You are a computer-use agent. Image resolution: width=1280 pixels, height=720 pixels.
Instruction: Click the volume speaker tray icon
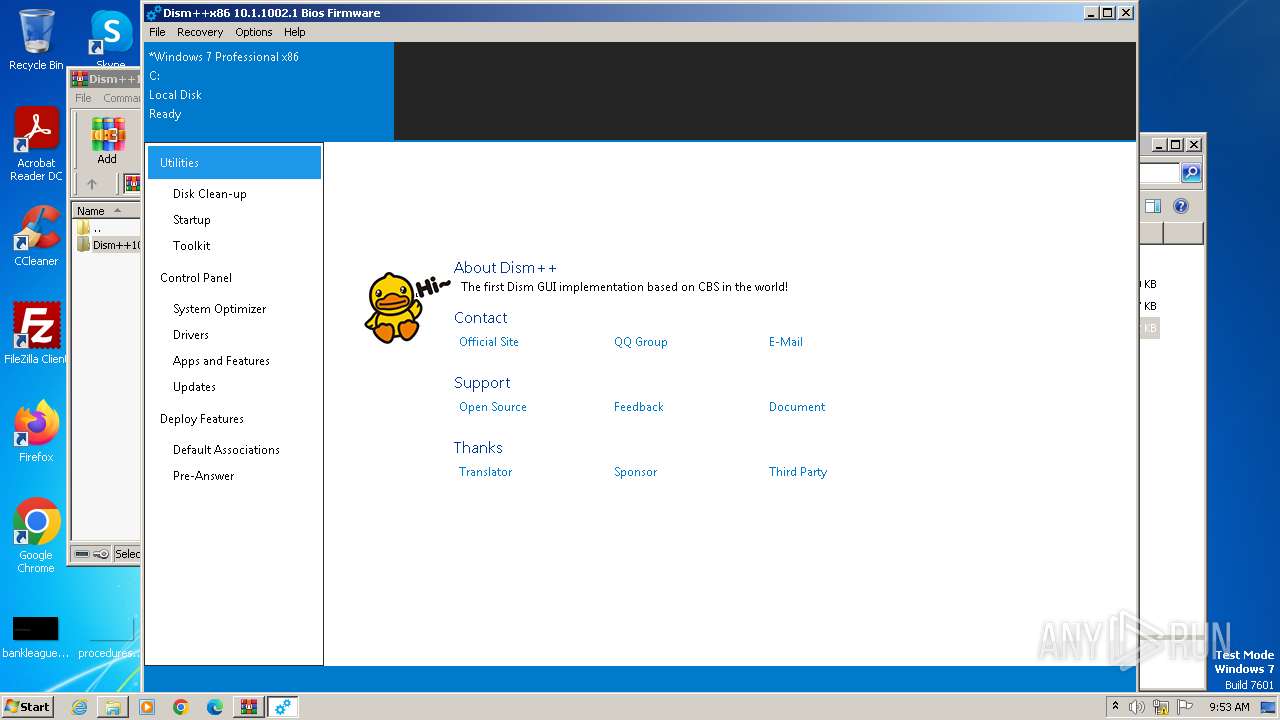tap(1137, 707)
